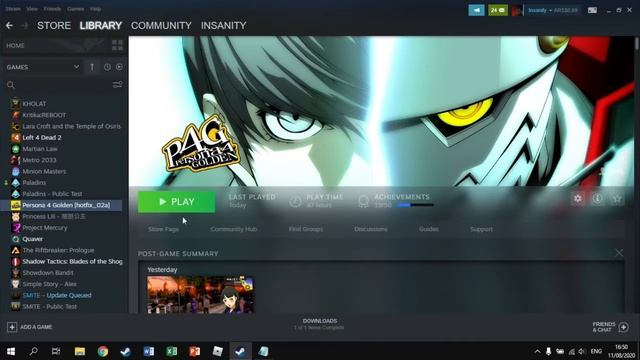The width and height of the screenshot is (640, 360).
Task: Add Persona 4 Golden to favorites star
Action: pyautogui.click(x=617, y=199)
